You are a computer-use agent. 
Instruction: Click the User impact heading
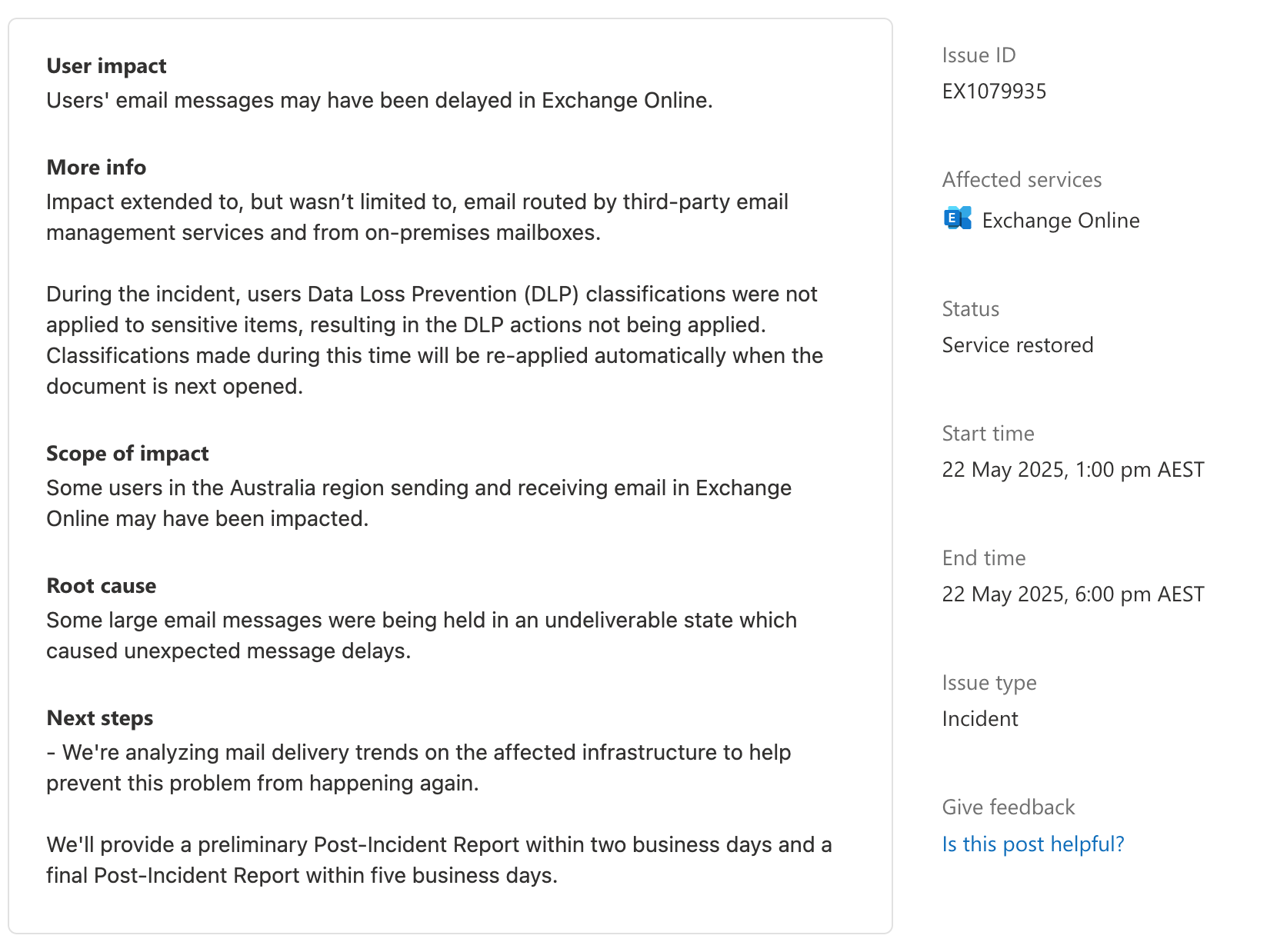click(106, 66)
